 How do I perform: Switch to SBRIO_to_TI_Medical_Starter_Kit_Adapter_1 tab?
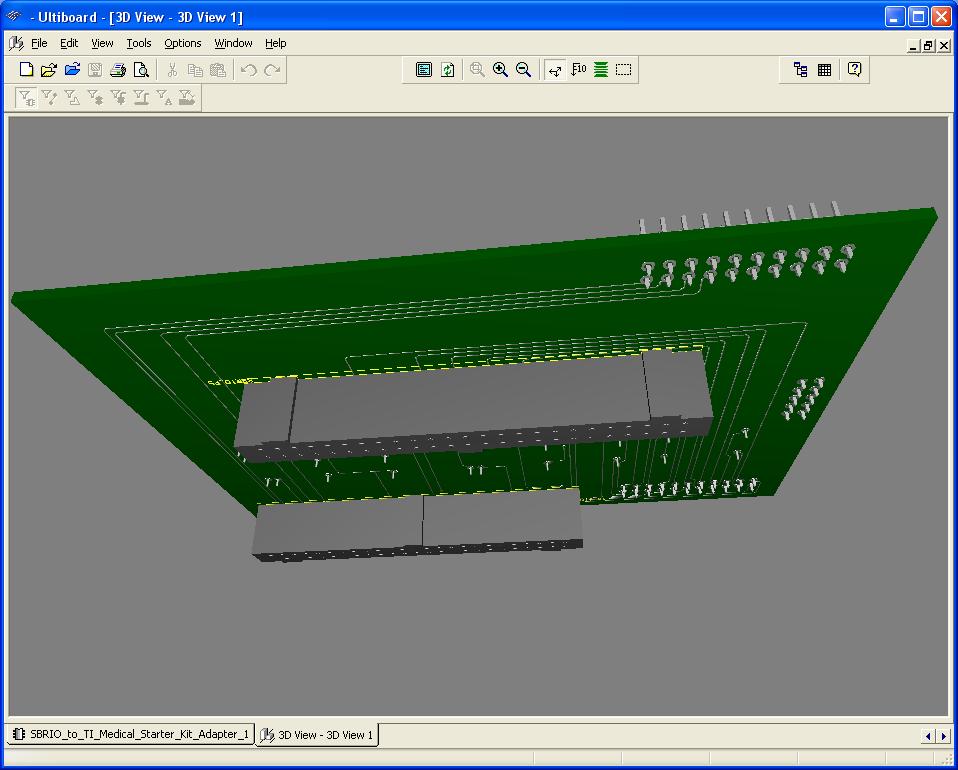[130, 735]
